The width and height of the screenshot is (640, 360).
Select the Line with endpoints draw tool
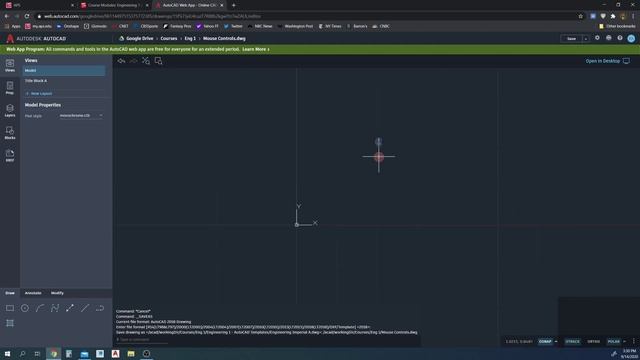click(x=70, y=308)
